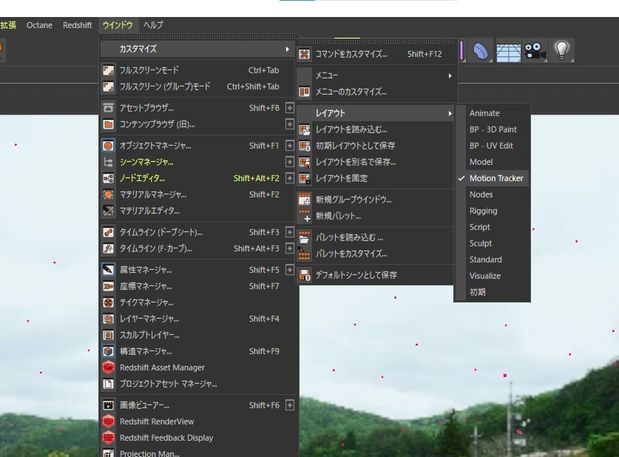Select the BP - 3D Paint layout
The image size is (619, 457).
point(492,129)
